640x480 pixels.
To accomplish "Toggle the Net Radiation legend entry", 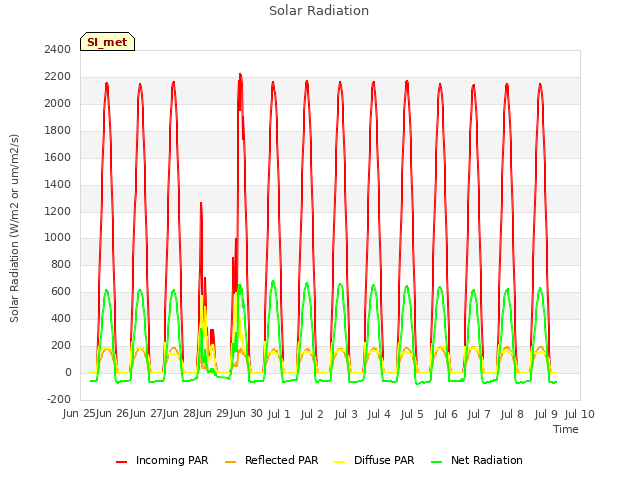I will tap(477, 460).
